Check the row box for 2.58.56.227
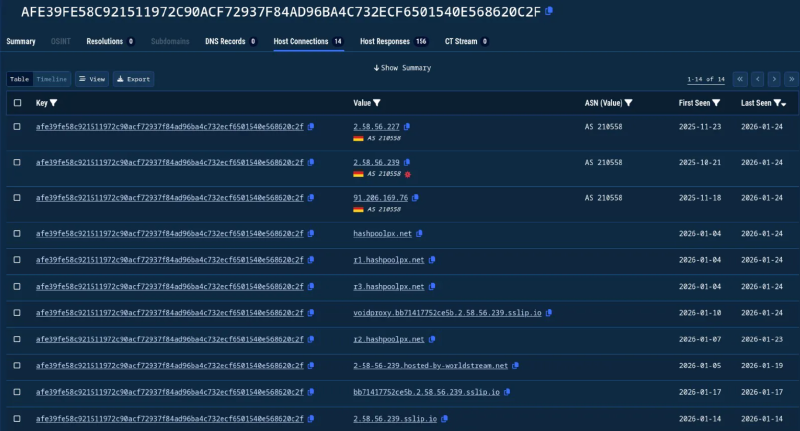Viewport: 800px width, 431px height. 17,127
